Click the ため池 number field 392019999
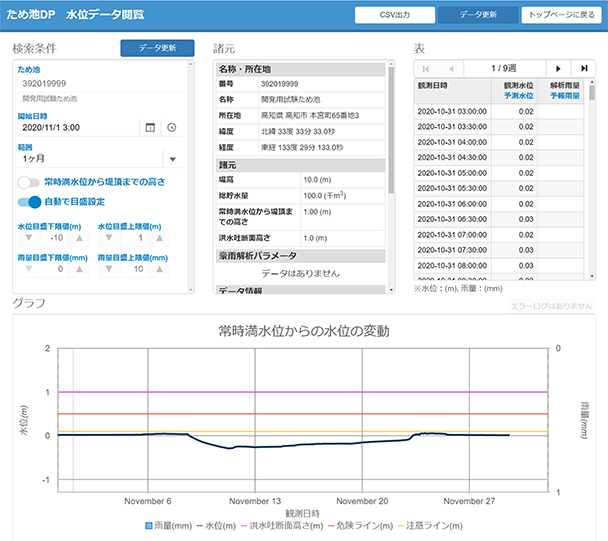This screenshot has height=541, width=608. click(100, 84)
